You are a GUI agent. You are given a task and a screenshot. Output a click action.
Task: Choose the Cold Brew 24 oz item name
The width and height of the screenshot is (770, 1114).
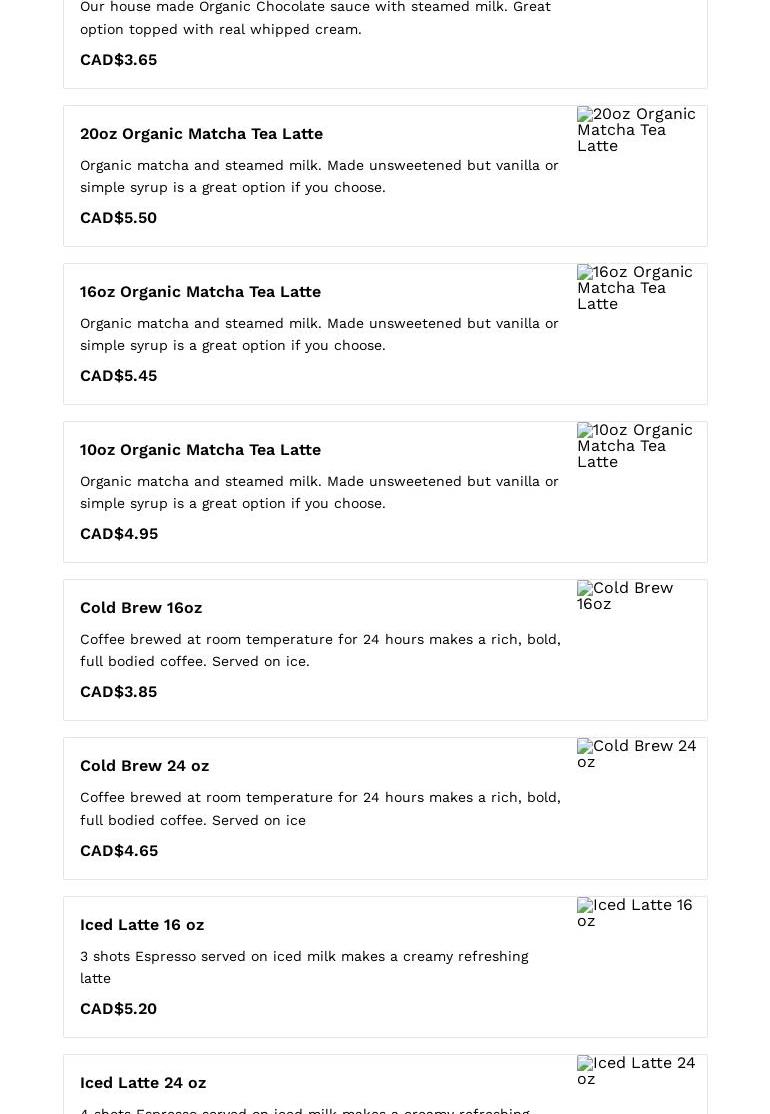144,766
